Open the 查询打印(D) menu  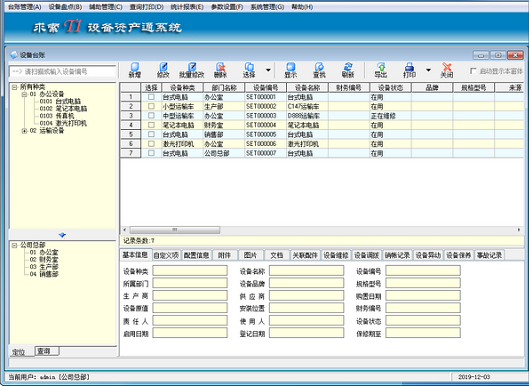pyautogui.click(x=146, y=7)
